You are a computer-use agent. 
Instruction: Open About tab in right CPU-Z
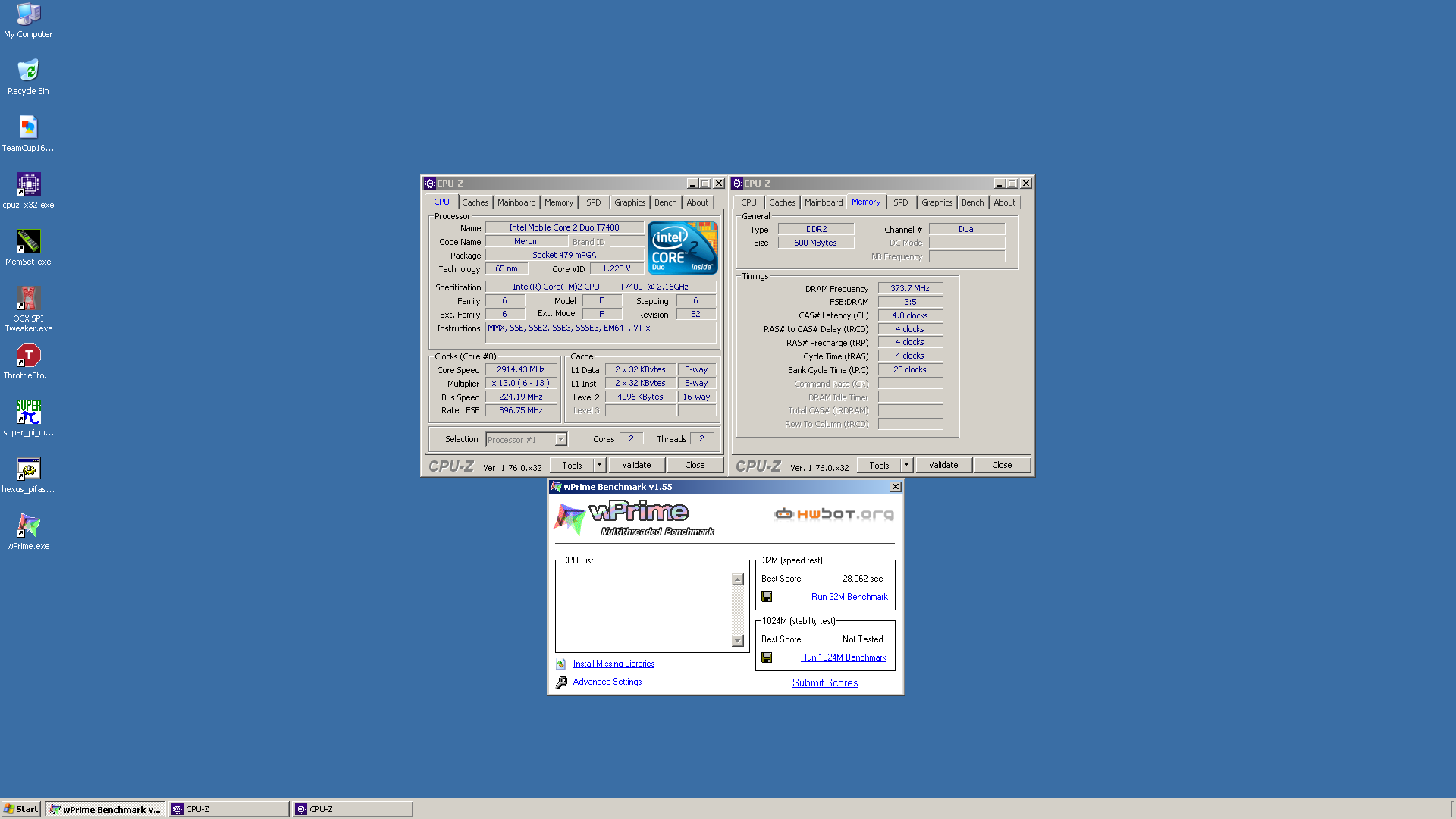1005,202
